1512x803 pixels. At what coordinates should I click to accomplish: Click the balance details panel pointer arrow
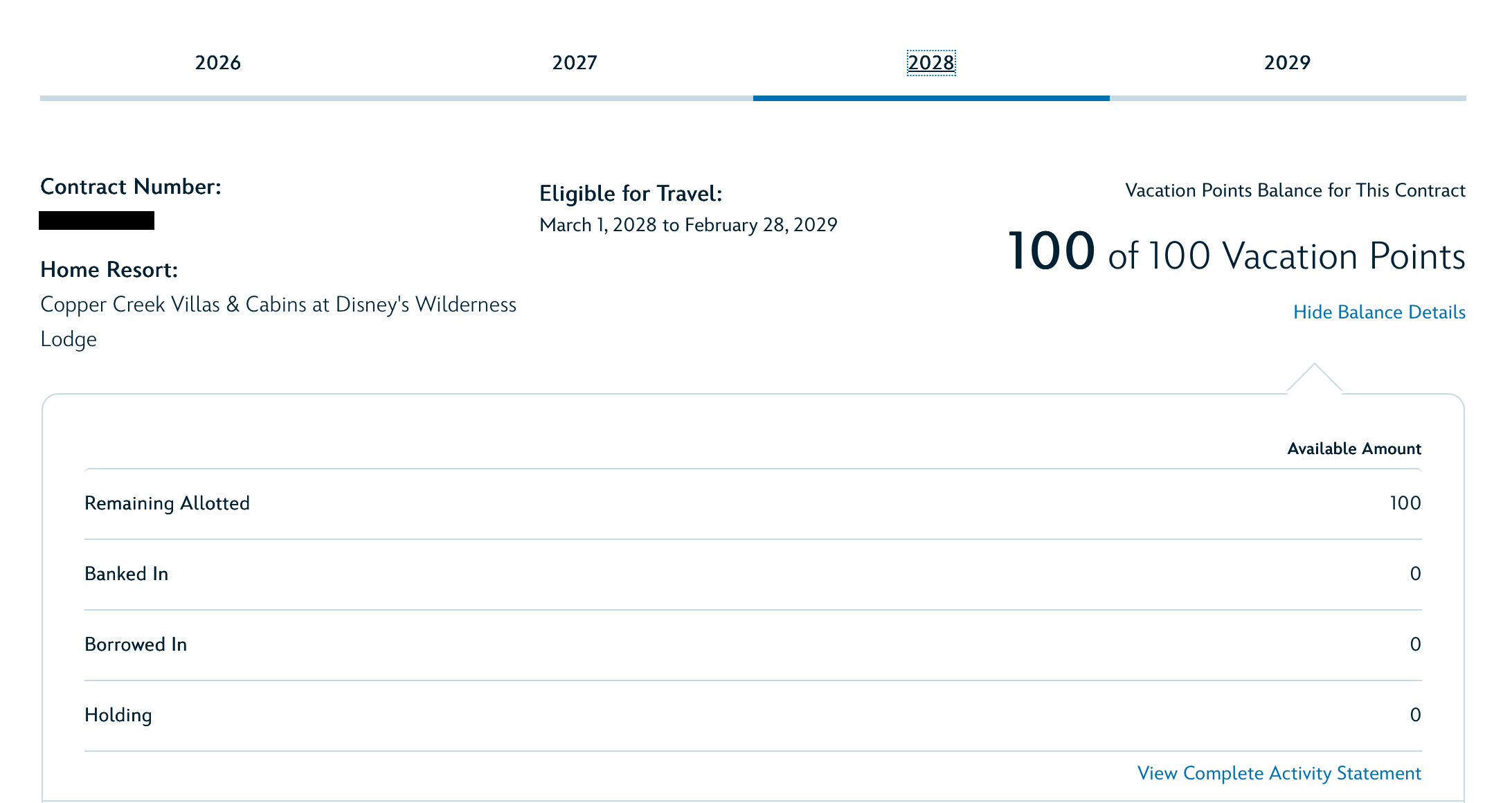[1314, 379]
